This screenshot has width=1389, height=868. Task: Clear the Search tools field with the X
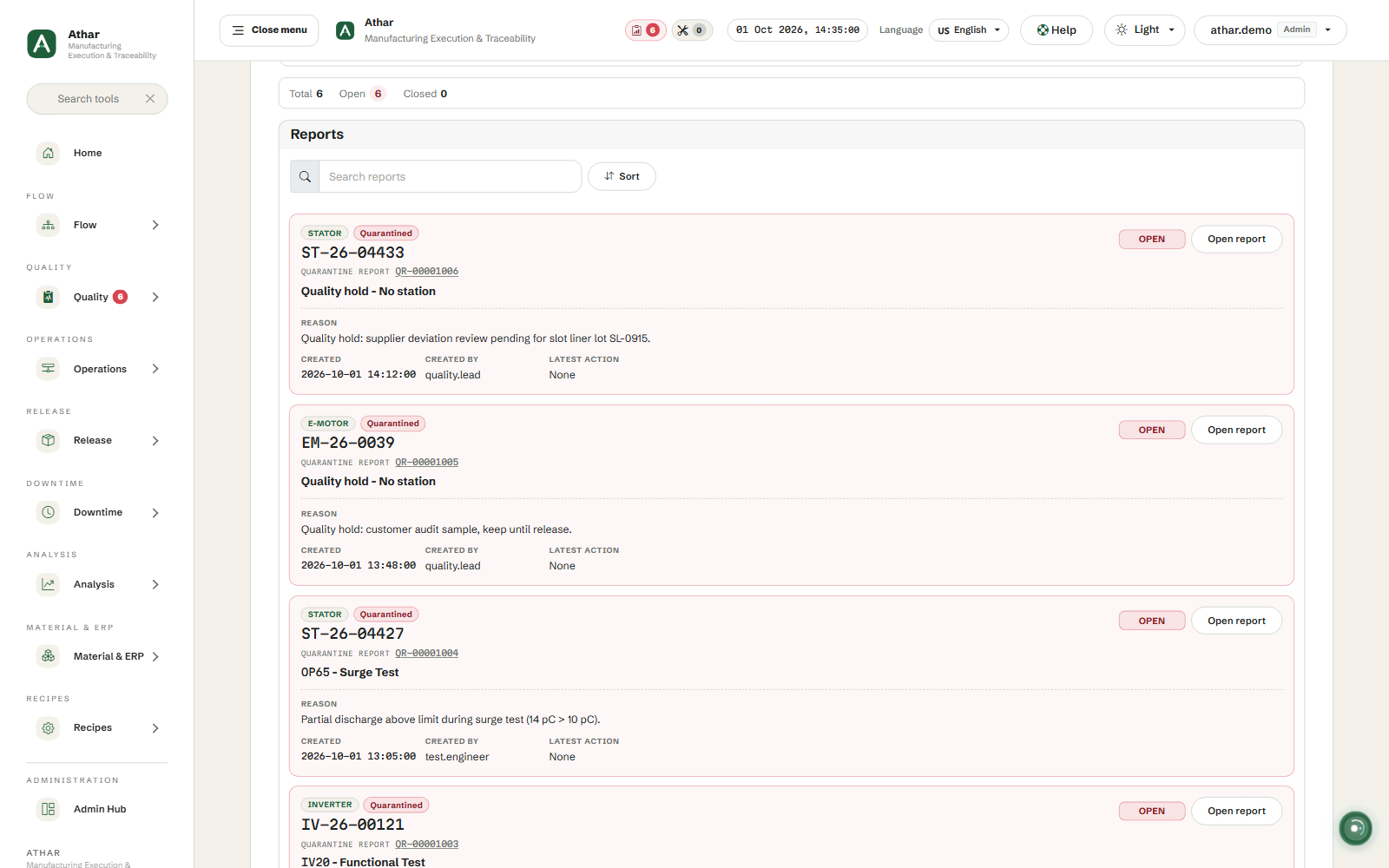pos(150,99)
